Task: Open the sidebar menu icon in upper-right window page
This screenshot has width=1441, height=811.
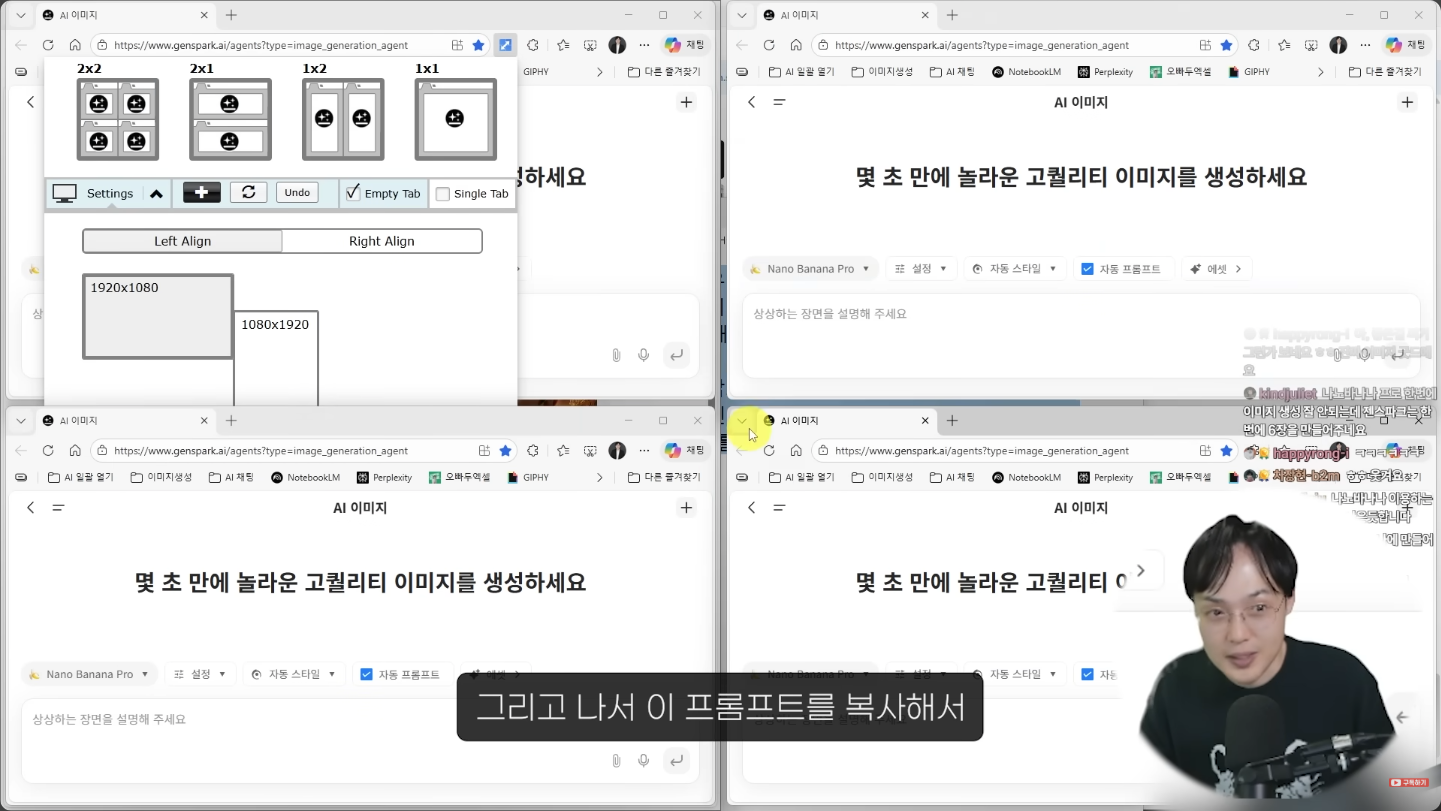Action: point(780,102)
